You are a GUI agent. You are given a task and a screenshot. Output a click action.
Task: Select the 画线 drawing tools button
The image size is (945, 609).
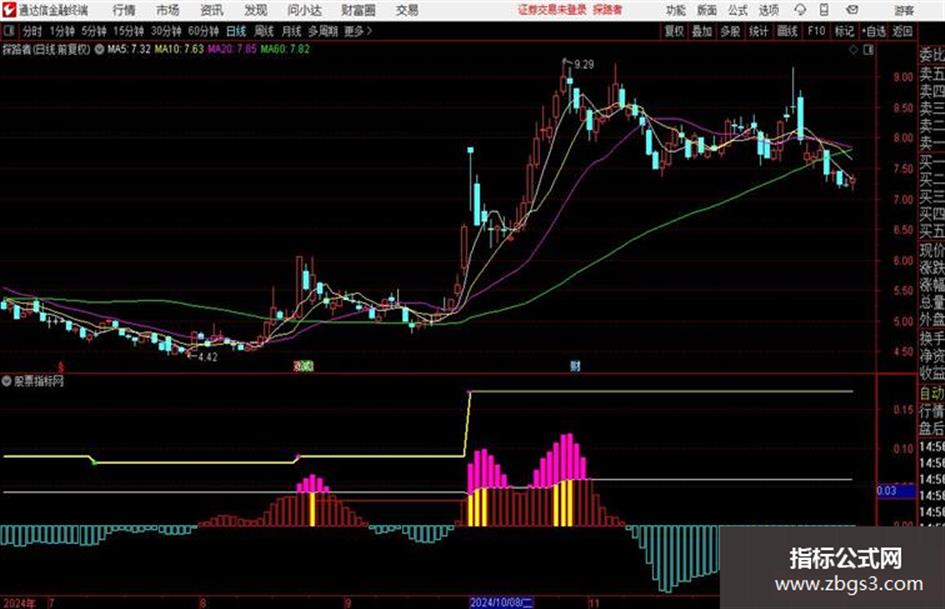[x=788, y=31]
